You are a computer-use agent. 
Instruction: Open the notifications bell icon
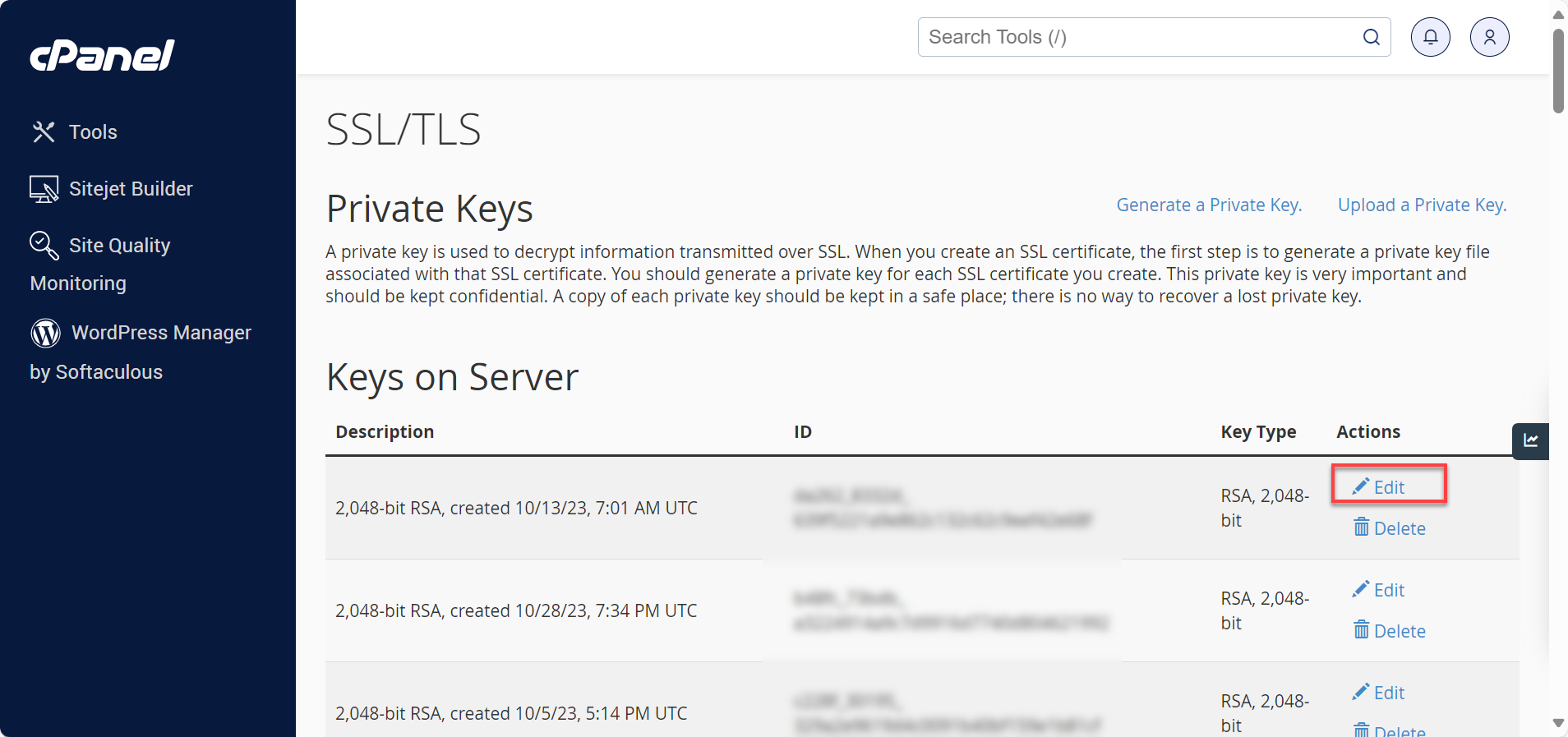[x=1430, y=37]
